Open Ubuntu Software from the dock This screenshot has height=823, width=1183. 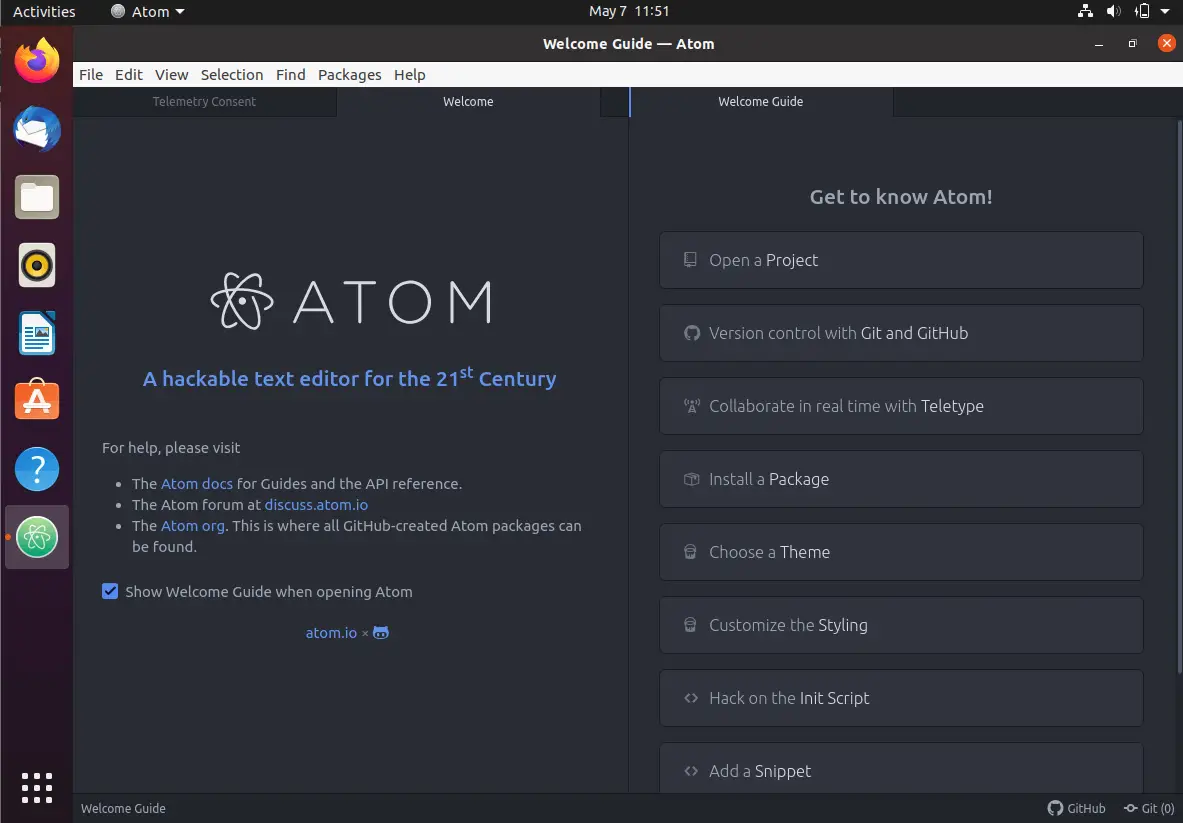(36, 401)
